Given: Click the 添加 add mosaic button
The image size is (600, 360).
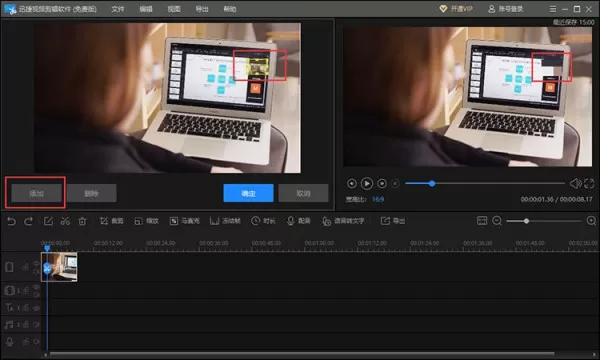Looking at the screenshot, I should click(x=36, y=194).
